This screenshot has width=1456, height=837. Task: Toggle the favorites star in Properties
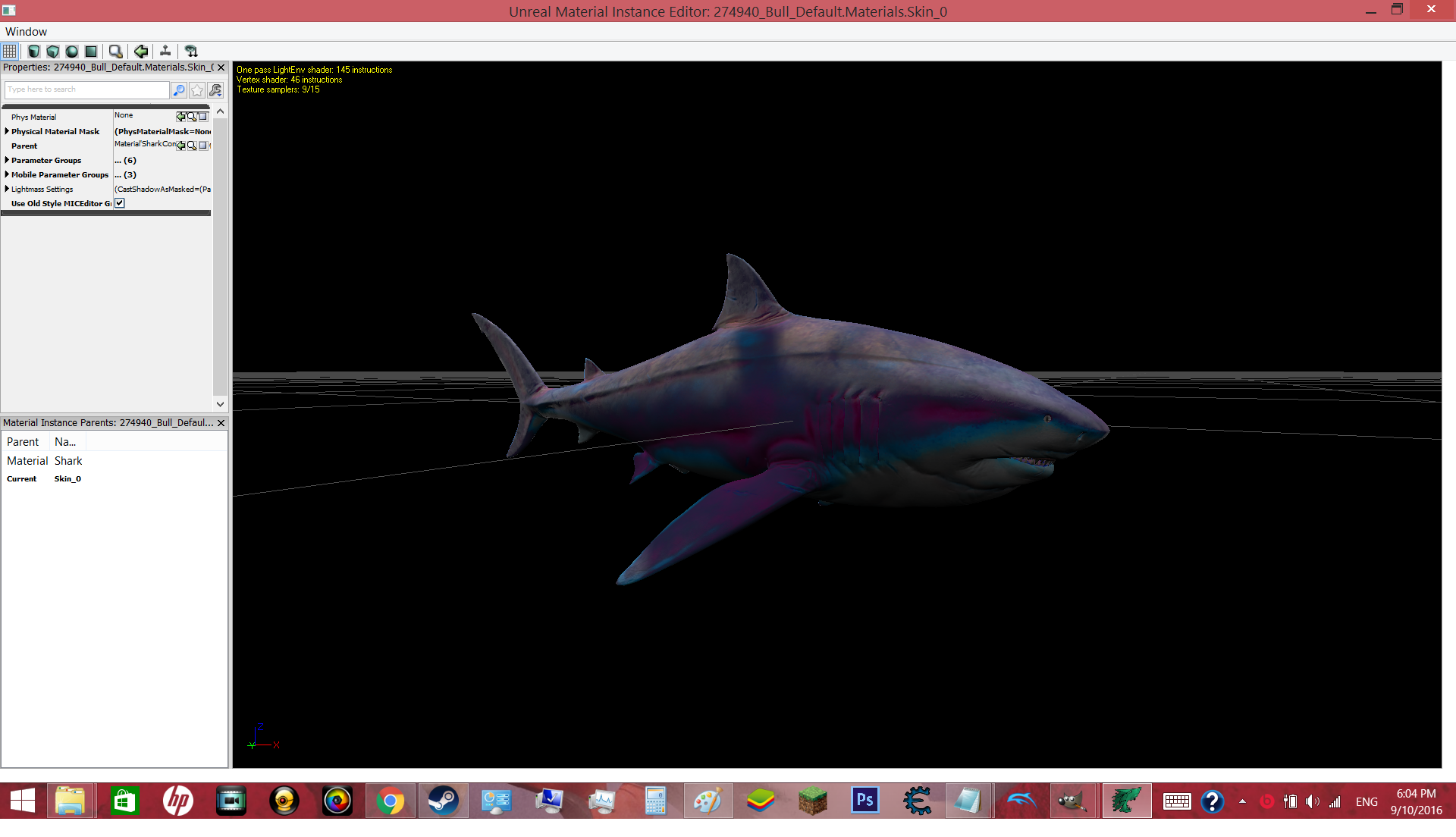(x=197, y=90)
